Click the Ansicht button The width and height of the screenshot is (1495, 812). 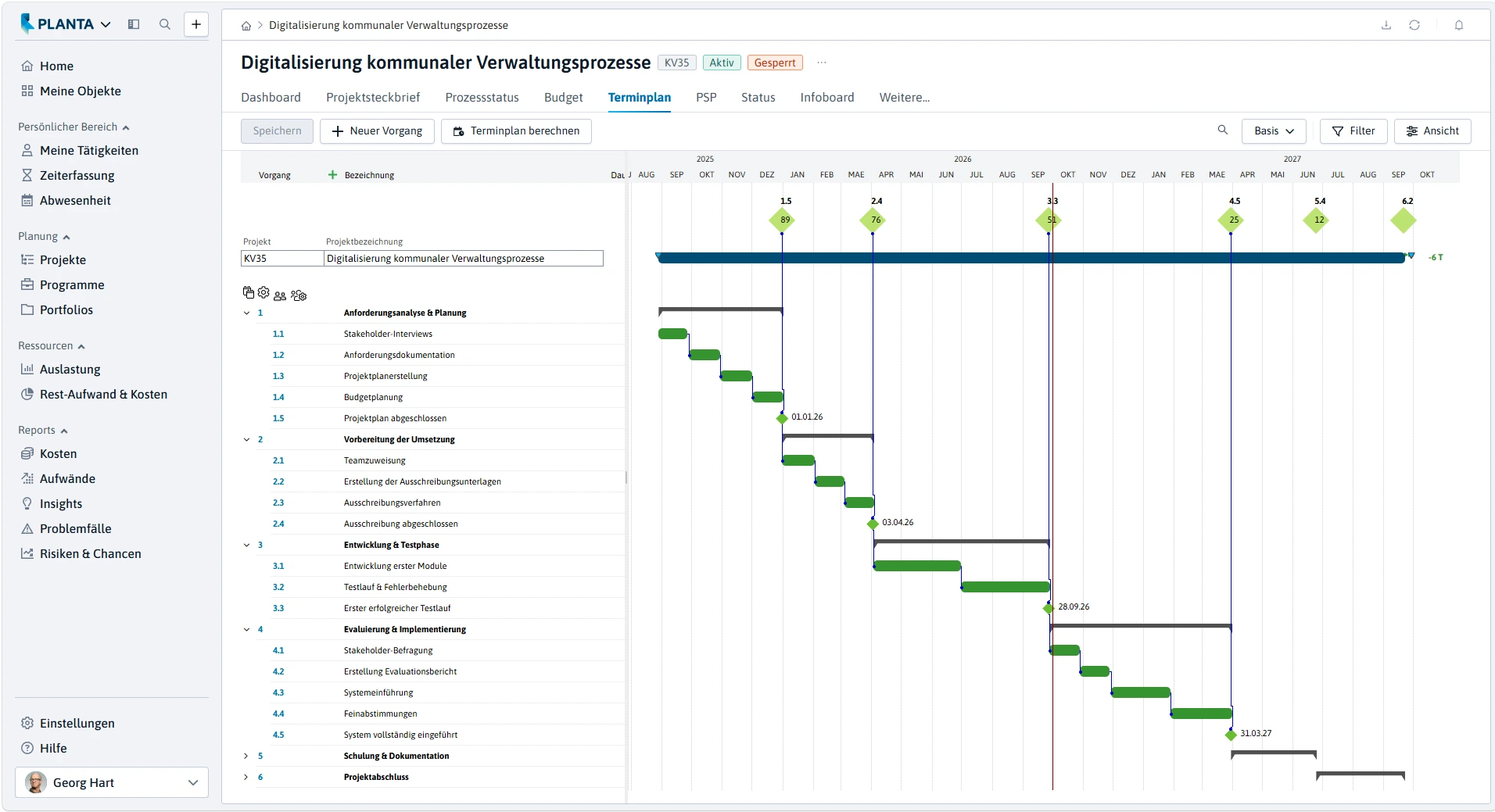click(x=1432, y=131)
